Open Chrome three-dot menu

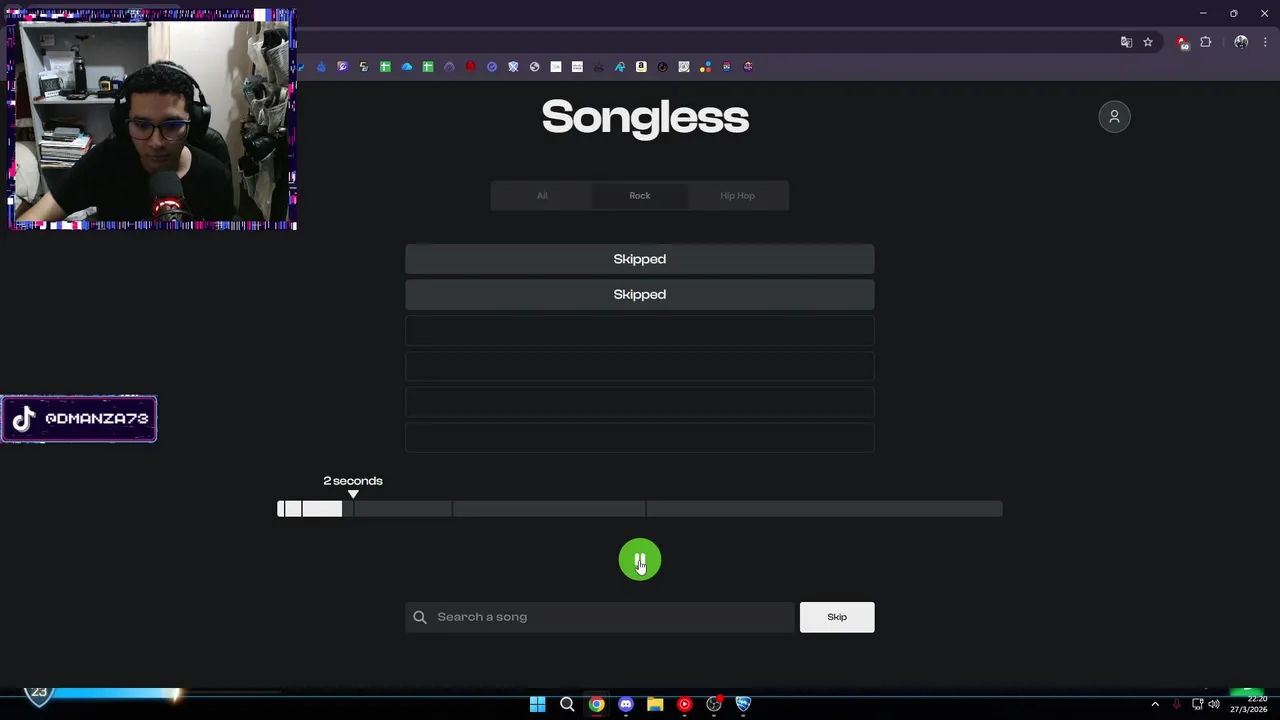pyautogui.click(x=1265, y=42)
